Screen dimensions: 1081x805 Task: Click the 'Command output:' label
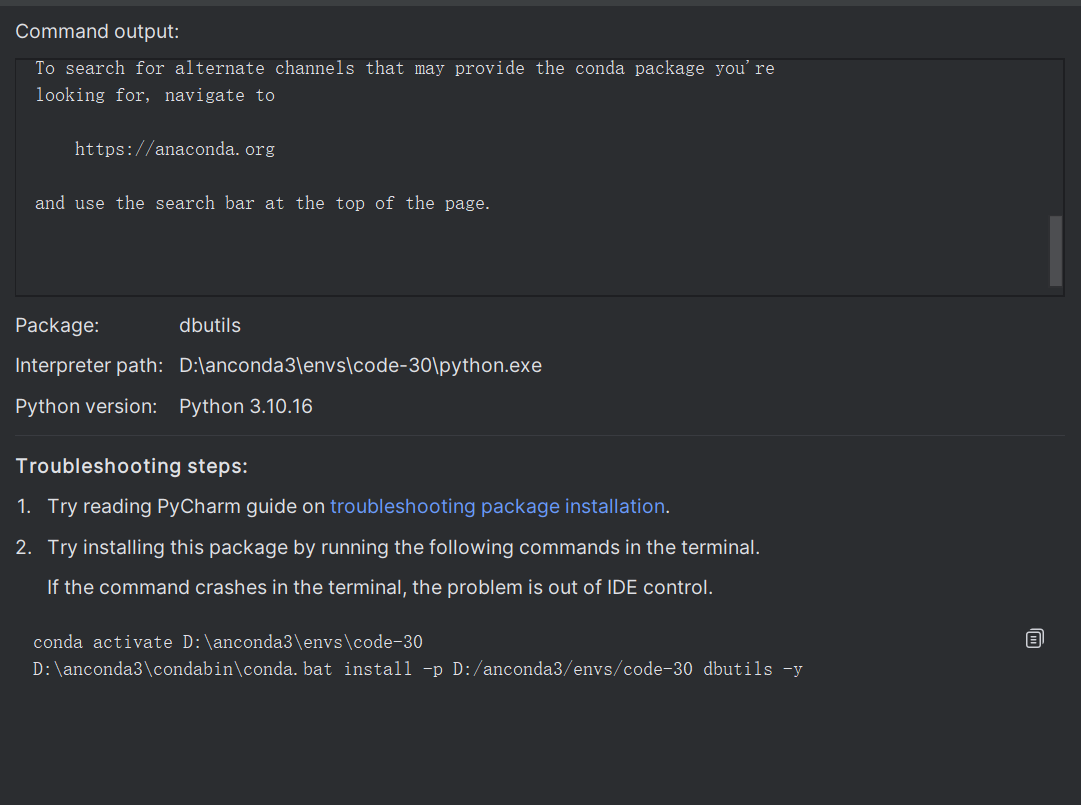pos(97,32)
